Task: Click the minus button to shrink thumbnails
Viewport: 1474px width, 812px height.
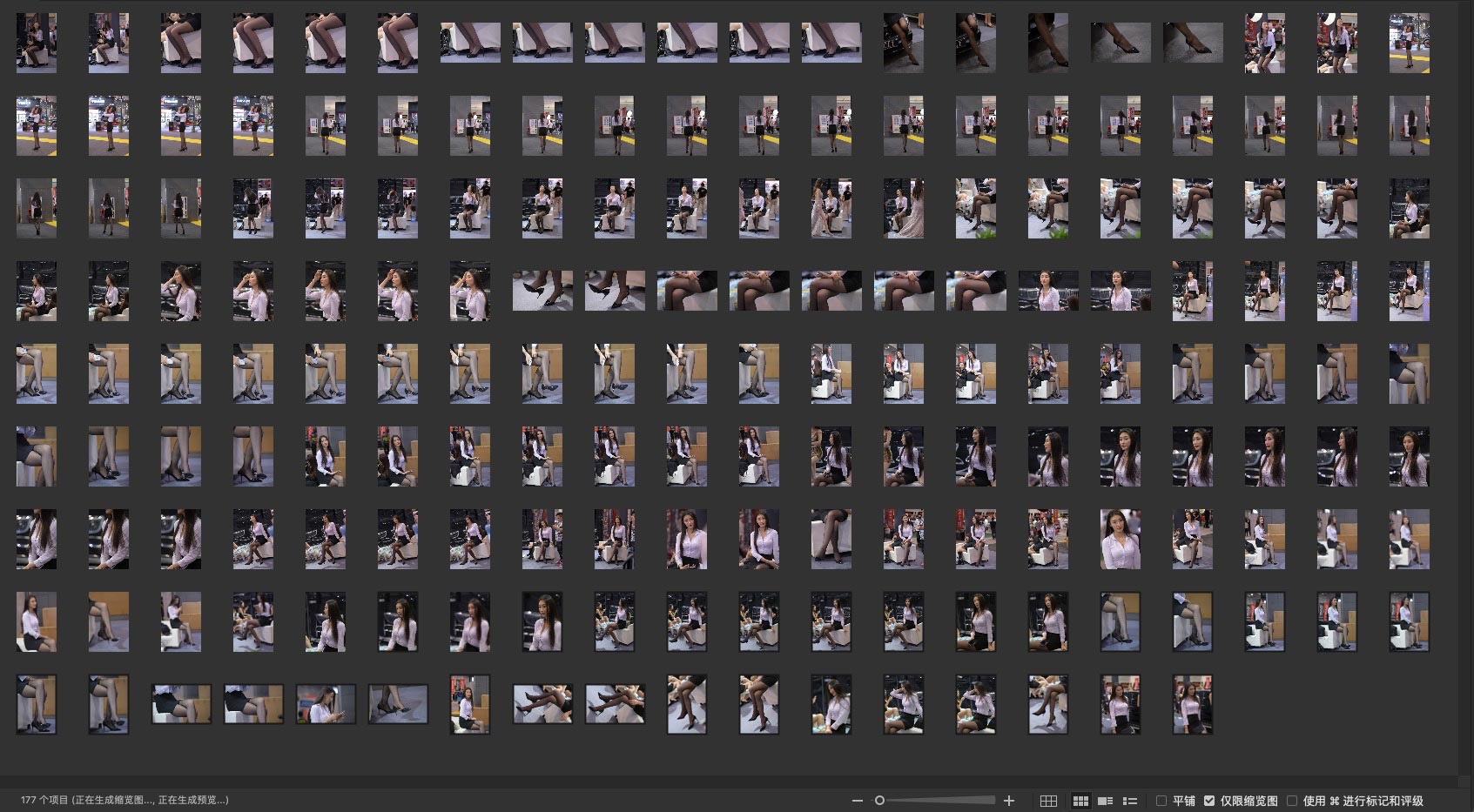Action: pyautogui.click(x=858, y=801)
